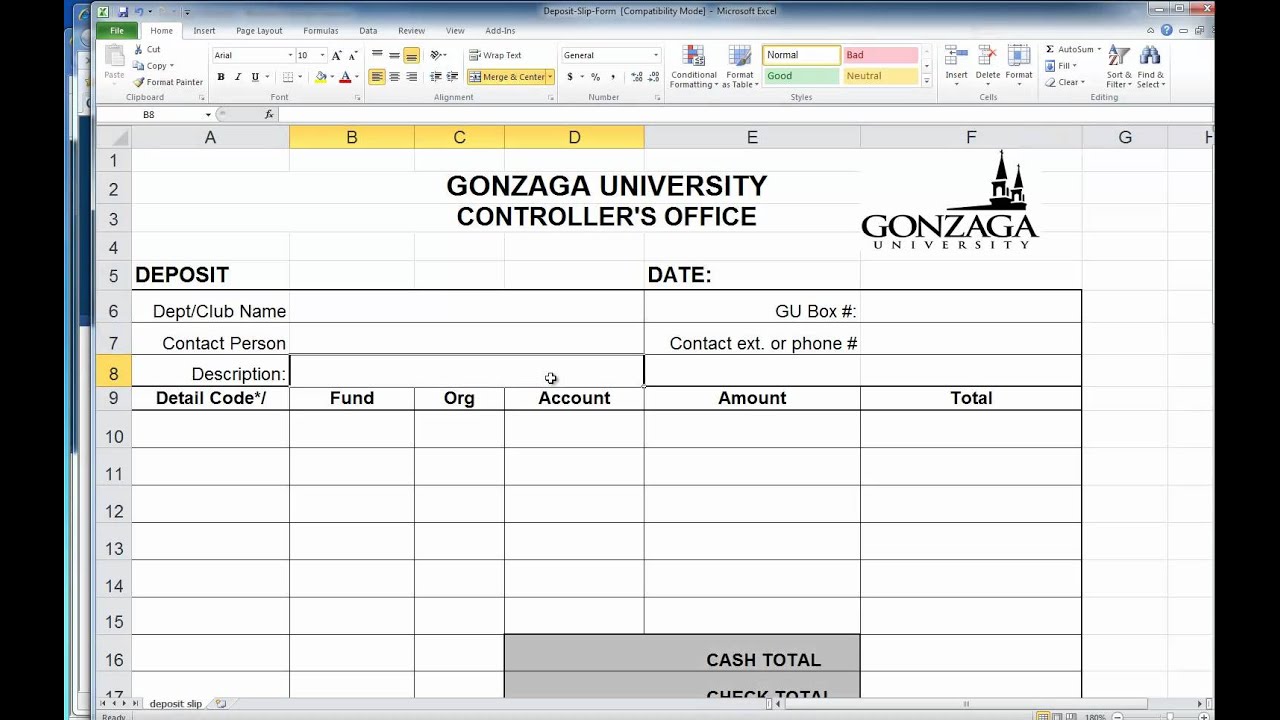Click the Copy icon in Clipboard group
The height and width of the screenshot is (720, 1280).
pos(138,66)
